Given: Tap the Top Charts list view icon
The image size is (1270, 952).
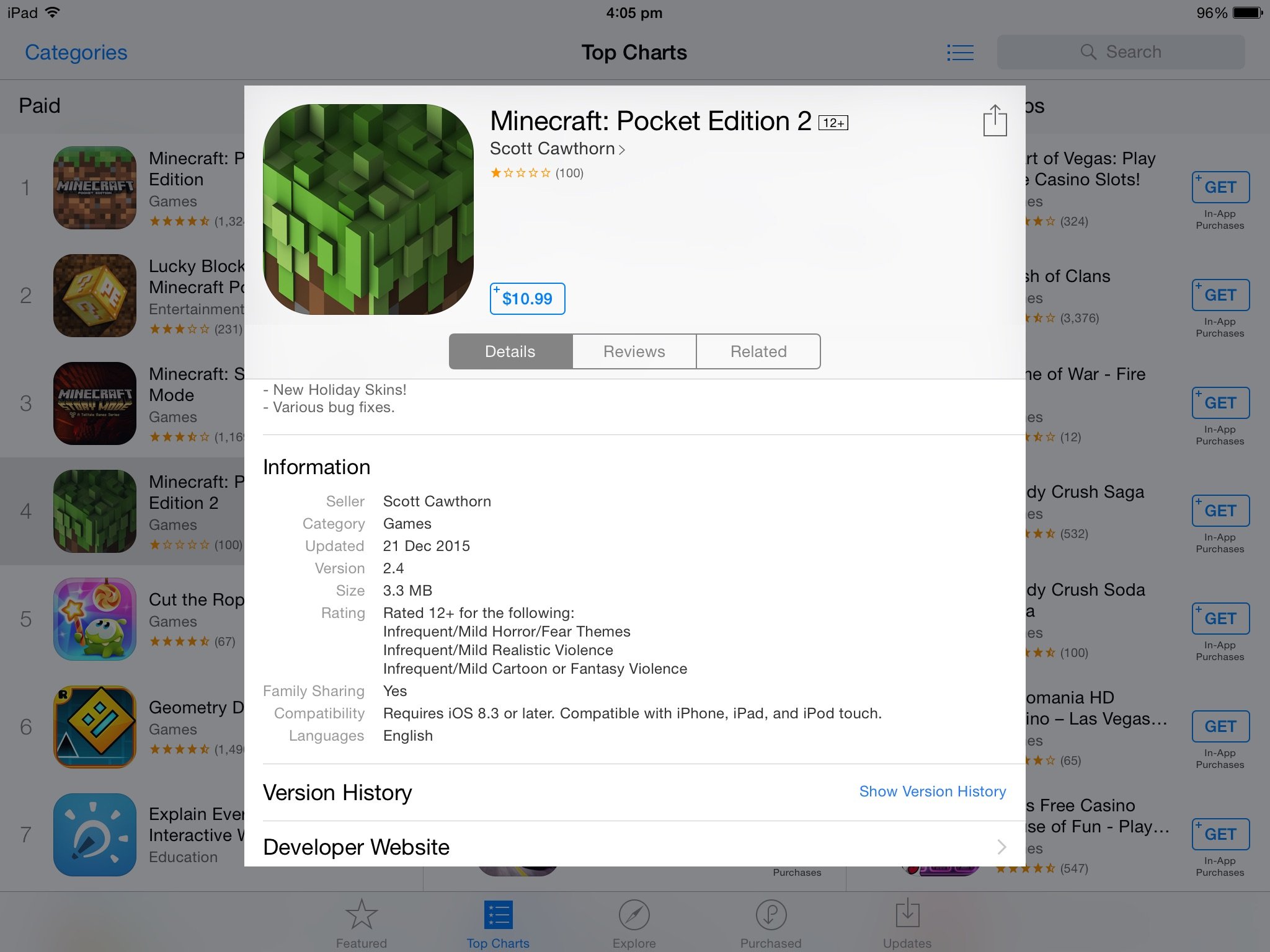Looking at the screenshot, I should coord(961,51).
